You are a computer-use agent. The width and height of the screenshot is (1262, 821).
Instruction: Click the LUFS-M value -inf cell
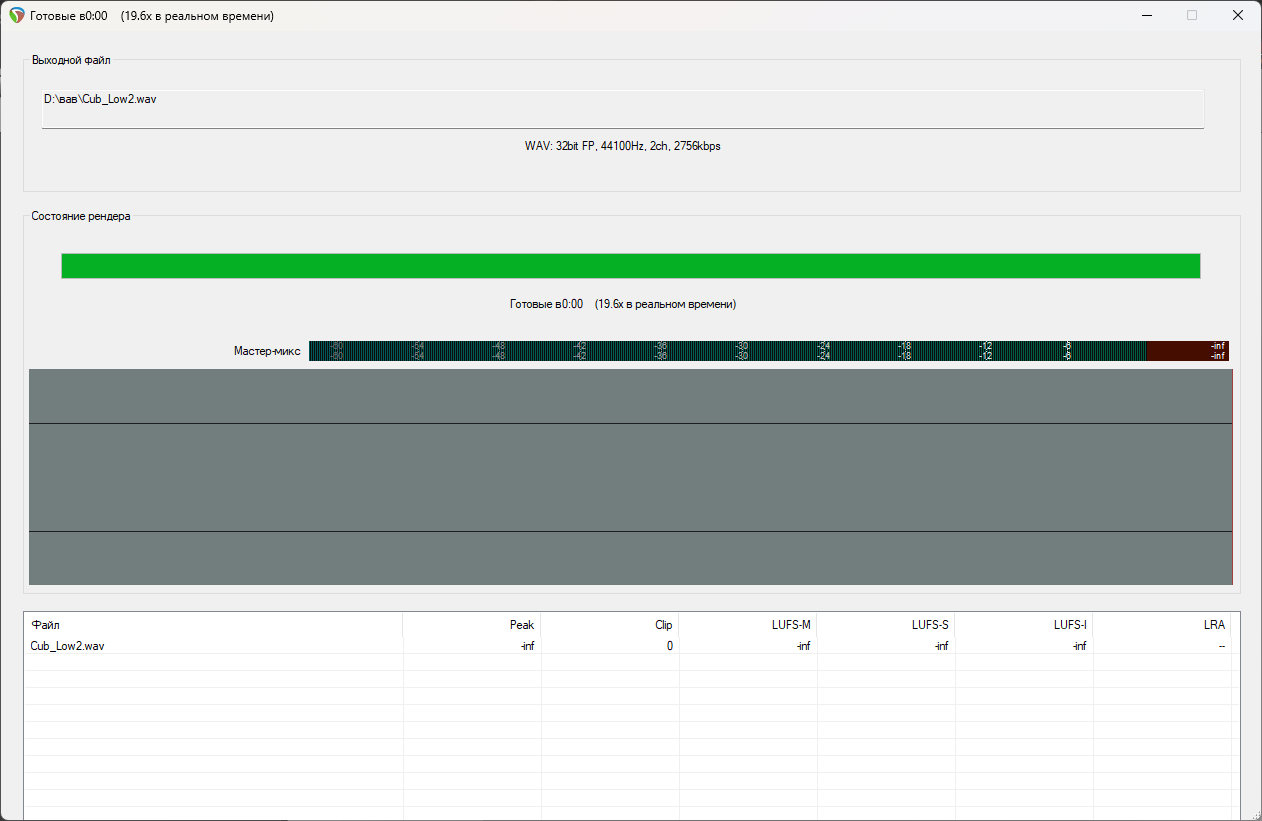click(x=748, y=646)
